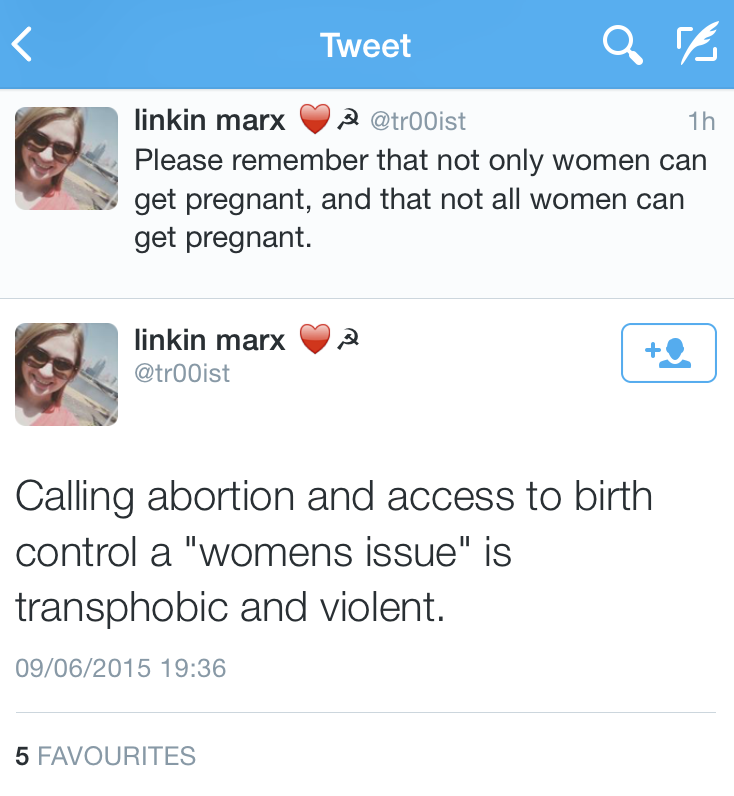Viewport: 734px width, 796px height.
Task: Click the hammer and sickle emoji in the top tweet
Action: [x=347, y=122]
